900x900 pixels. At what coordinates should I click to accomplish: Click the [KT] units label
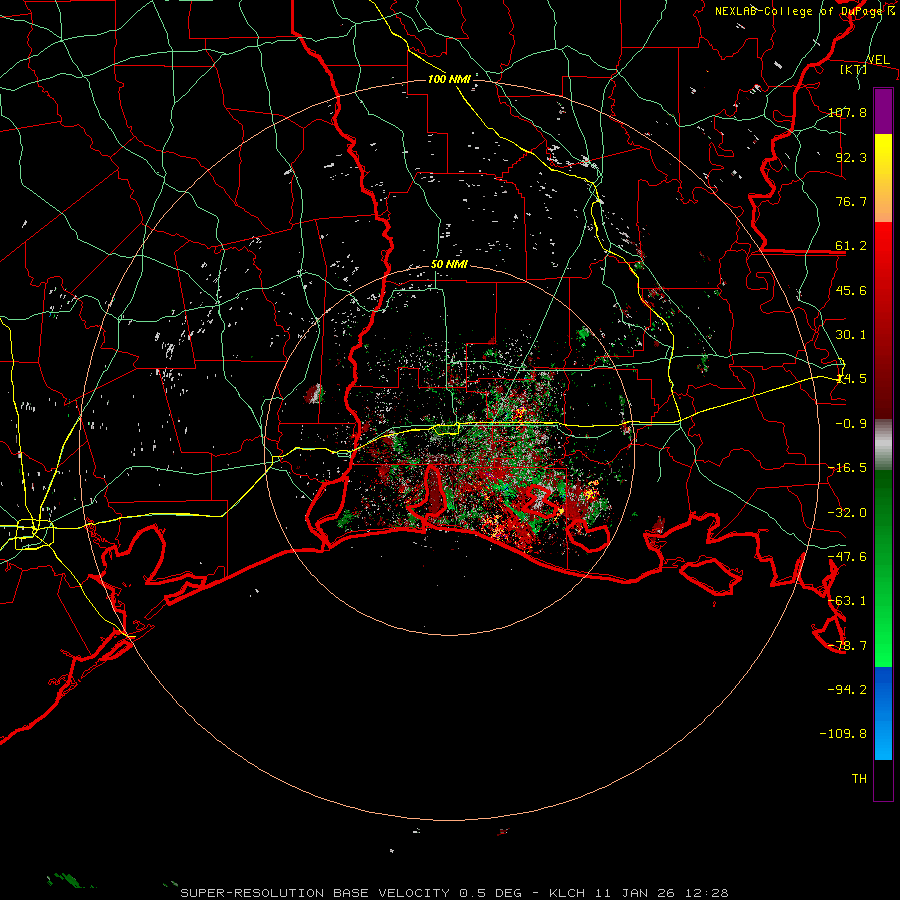pyautogui.click(x=854, y=69)
